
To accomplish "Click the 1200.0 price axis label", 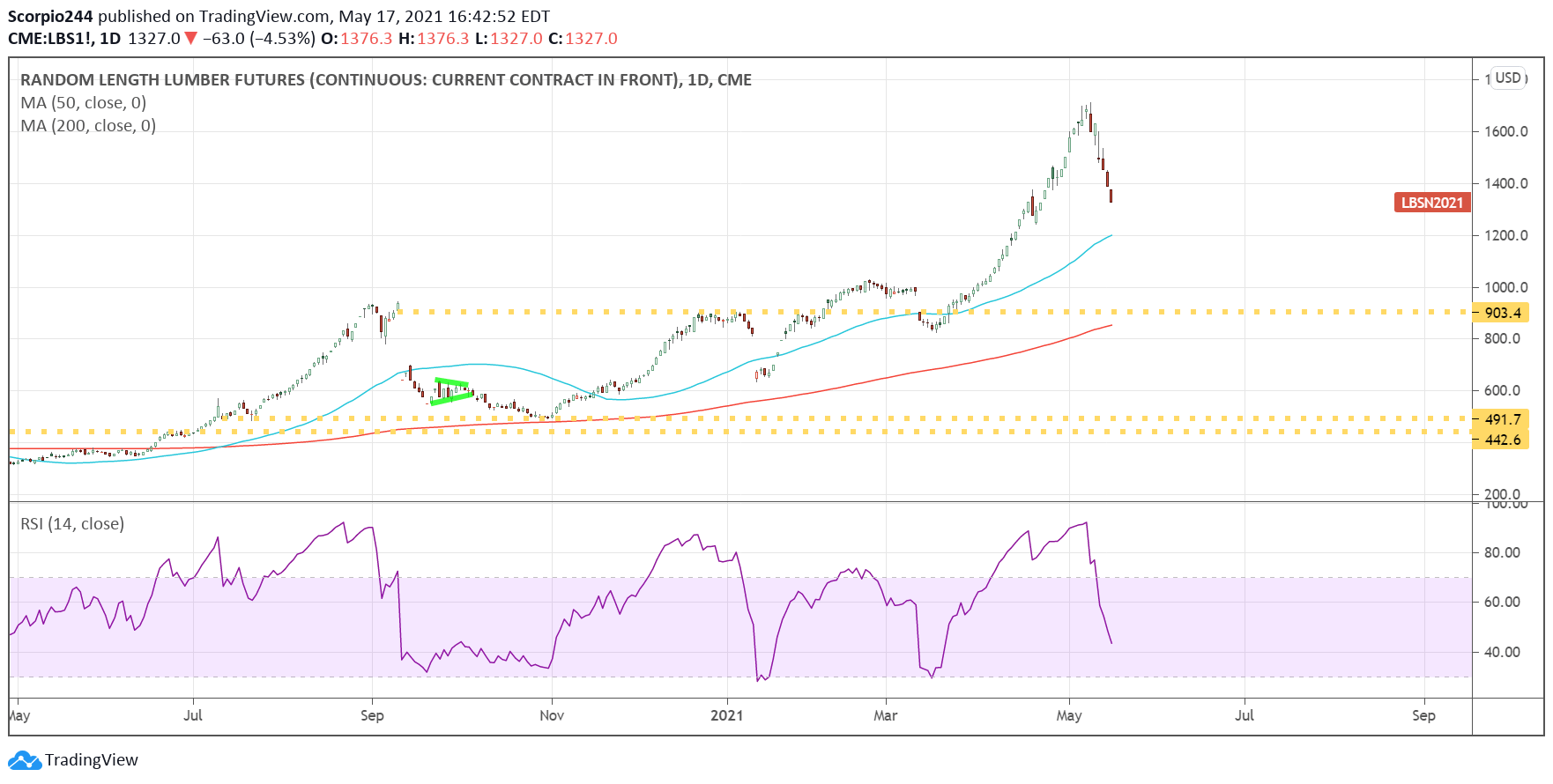I will (1505, 235).
